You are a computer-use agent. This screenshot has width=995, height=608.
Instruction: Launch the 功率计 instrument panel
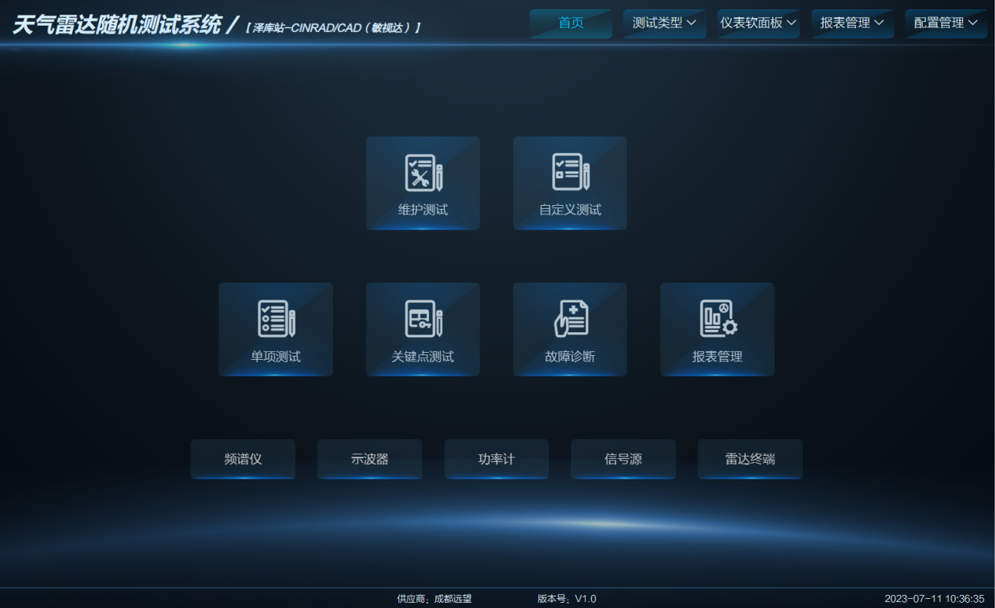496,459
